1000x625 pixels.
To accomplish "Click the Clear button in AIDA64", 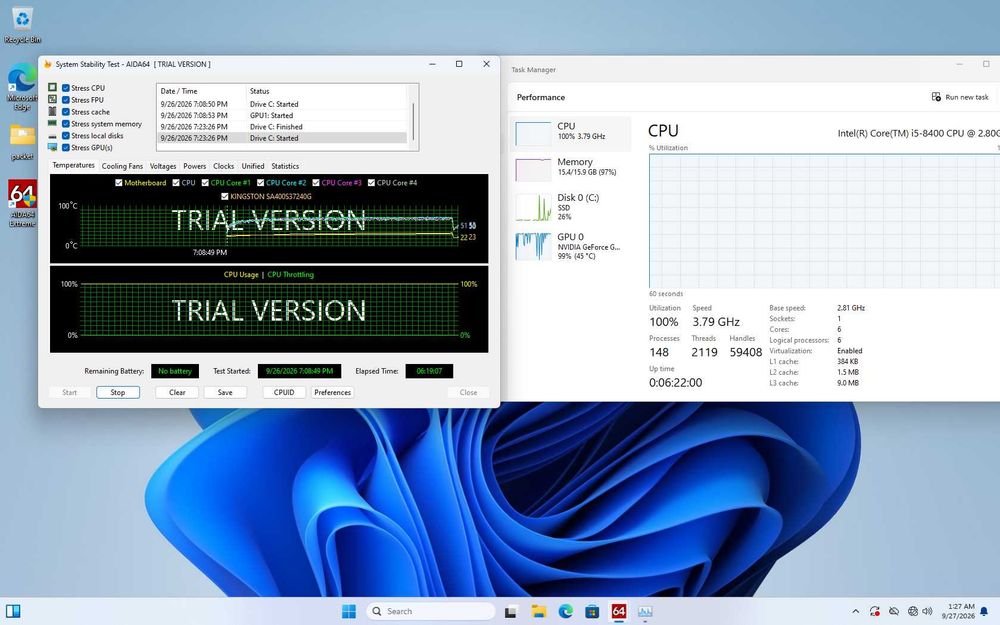I will point(177,392).
